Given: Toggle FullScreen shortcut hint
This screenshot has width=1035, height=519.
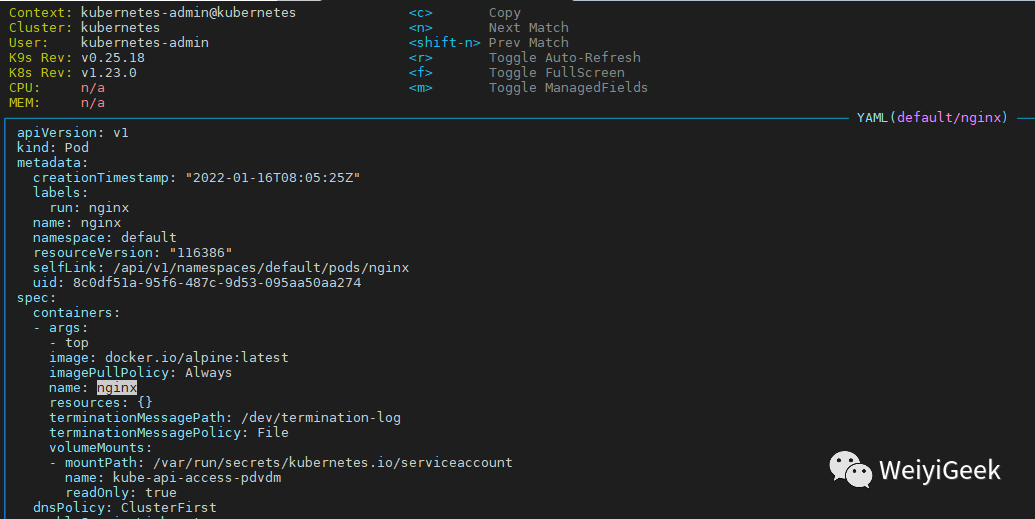Looking at the screenshot, I should [556, 73].
